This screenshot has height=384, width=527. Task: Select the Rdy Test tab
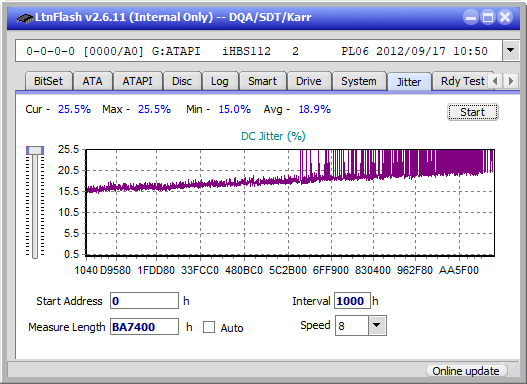tap(462, 81)
